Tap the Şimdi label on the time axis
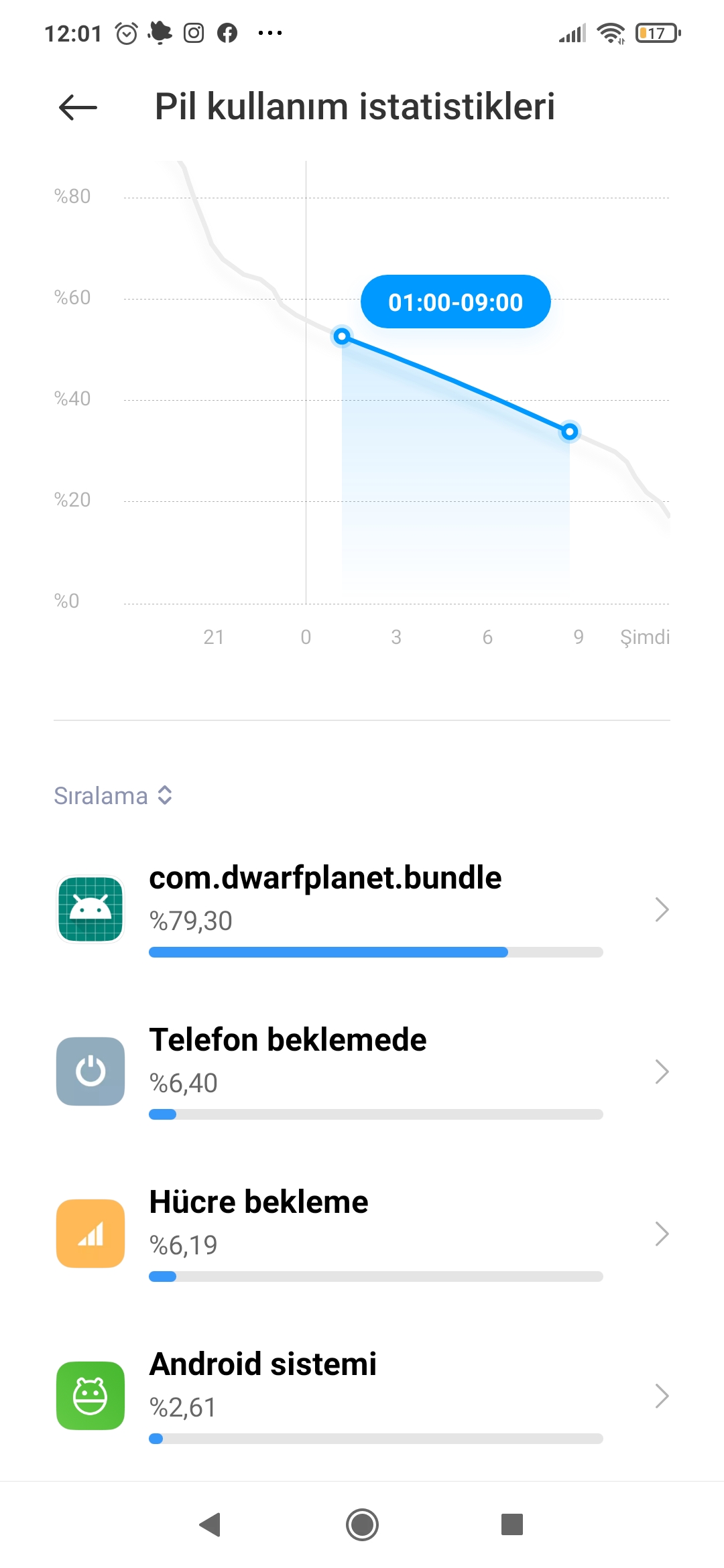Viewport: 724px width, 1568px height. [644, 637]
